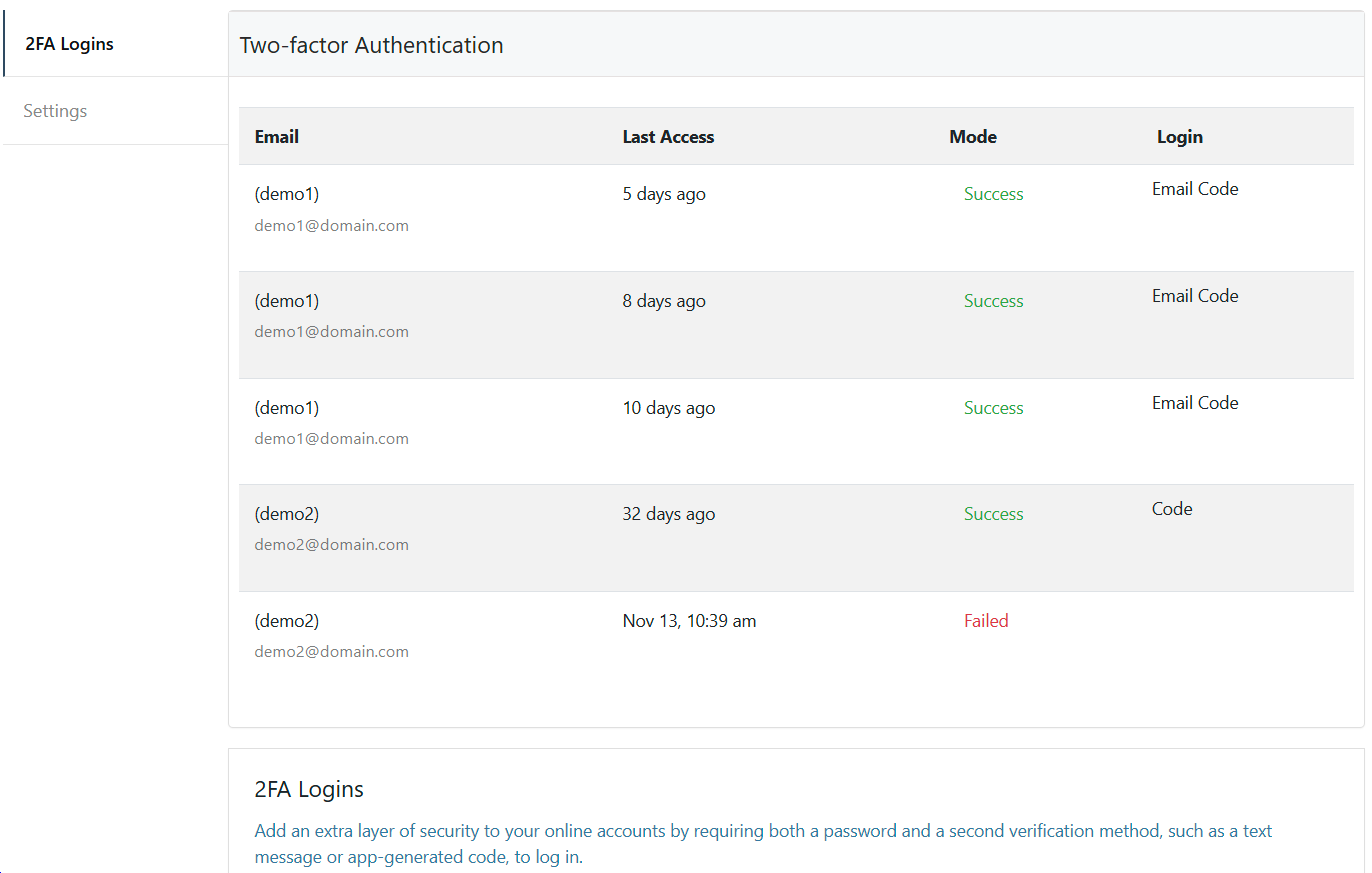Select the "Nov 13, 10:39 am" cell
The image size is (1372, 873).
pyautogui.click(x=689, y=621)
